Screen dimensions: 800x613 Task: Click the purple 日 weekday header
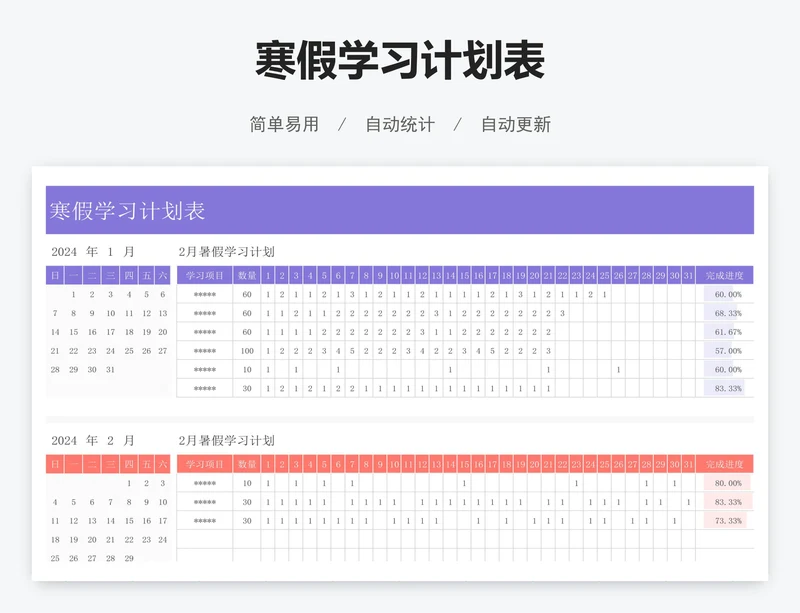click(x=55, y=276)
